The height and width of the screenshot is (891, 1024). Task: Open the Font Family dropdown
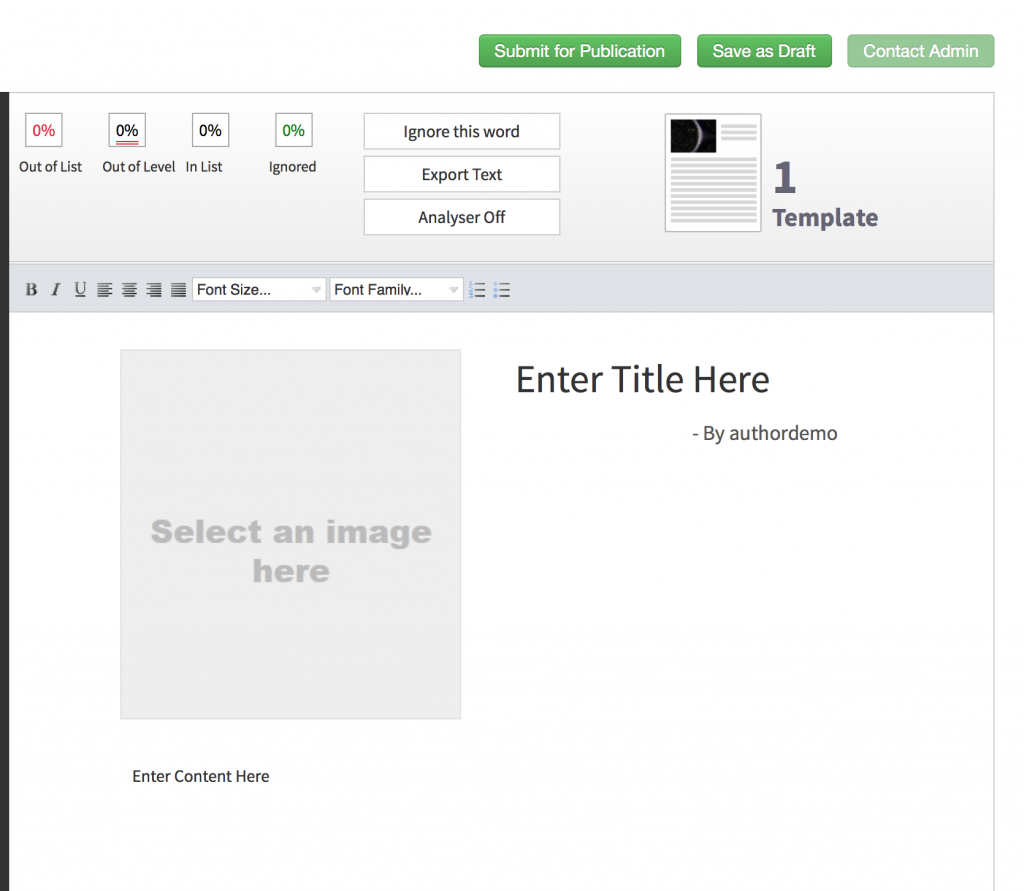click(396, 290)
